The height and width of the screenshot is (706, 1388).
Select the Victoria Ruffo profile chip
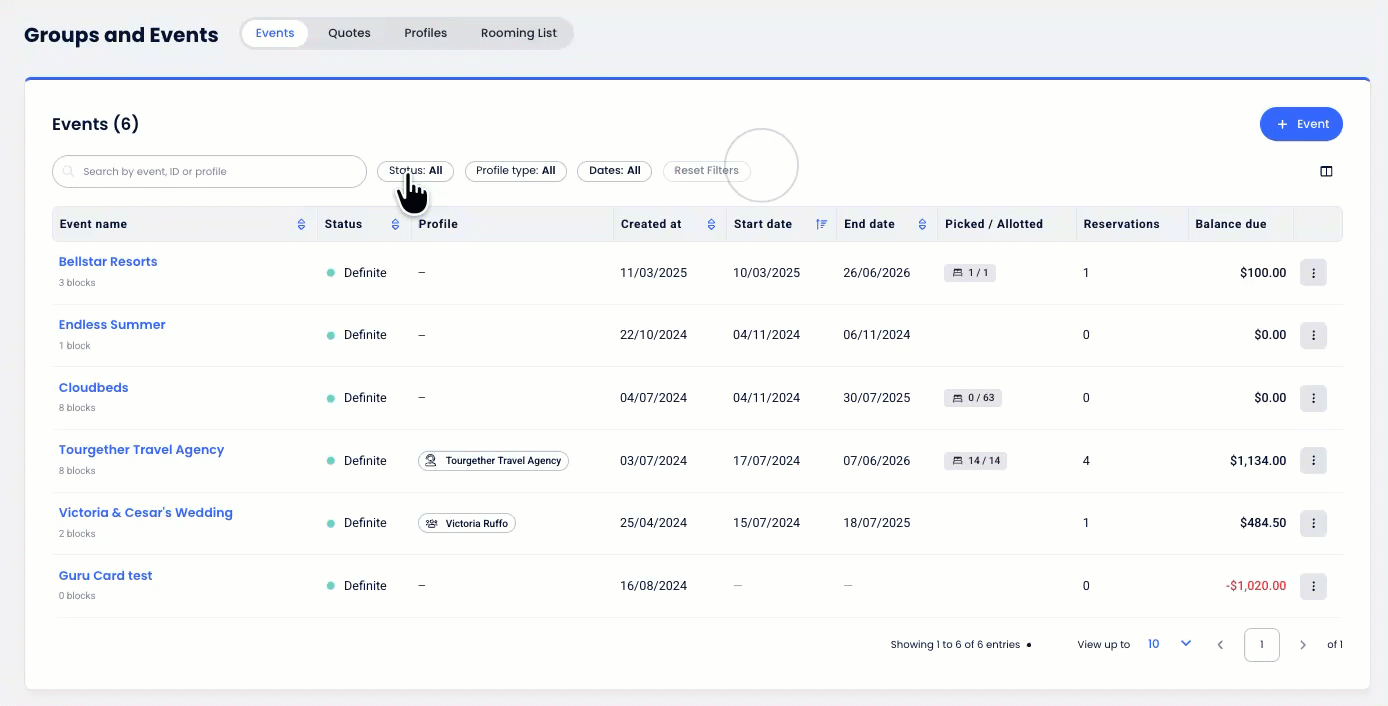tap(467, 523)
